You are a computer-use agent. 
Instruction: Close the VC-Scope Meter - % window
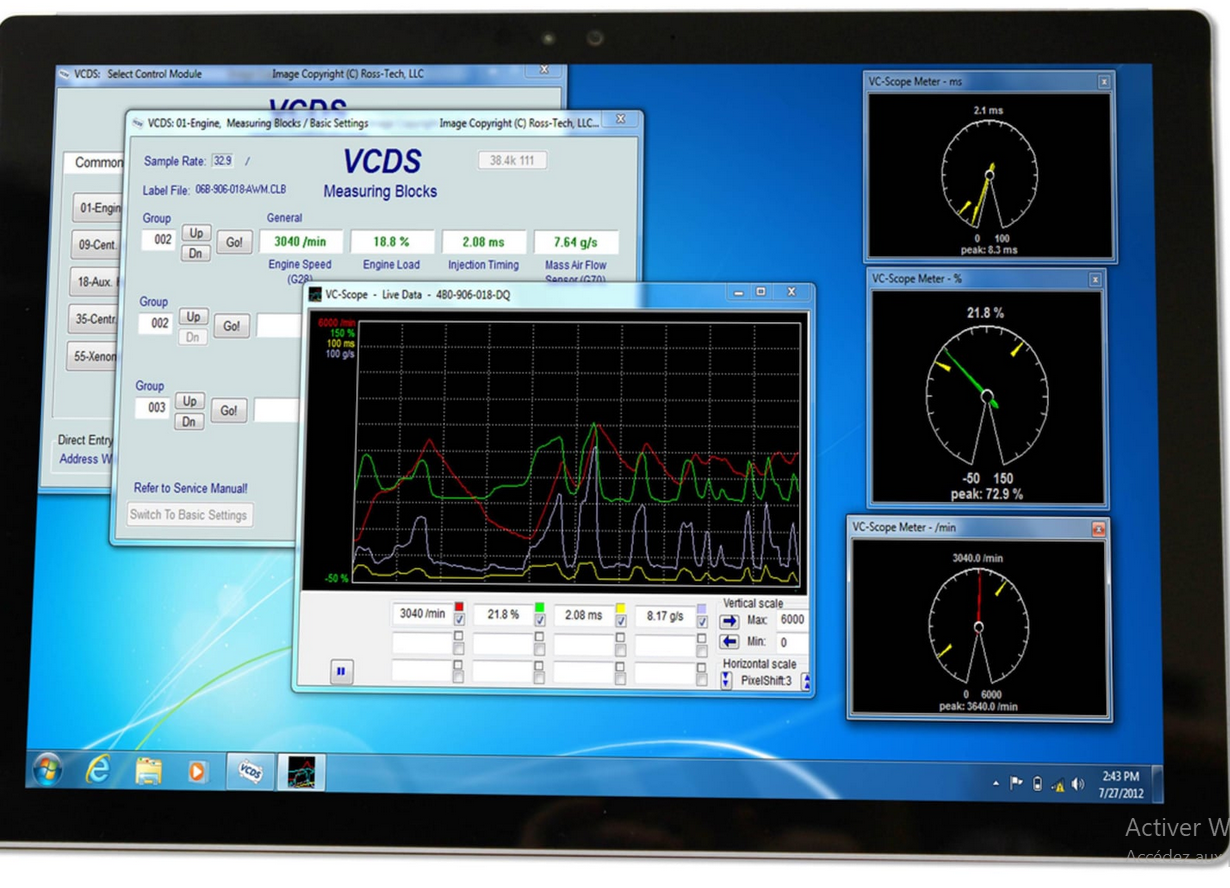point(1096,280)
